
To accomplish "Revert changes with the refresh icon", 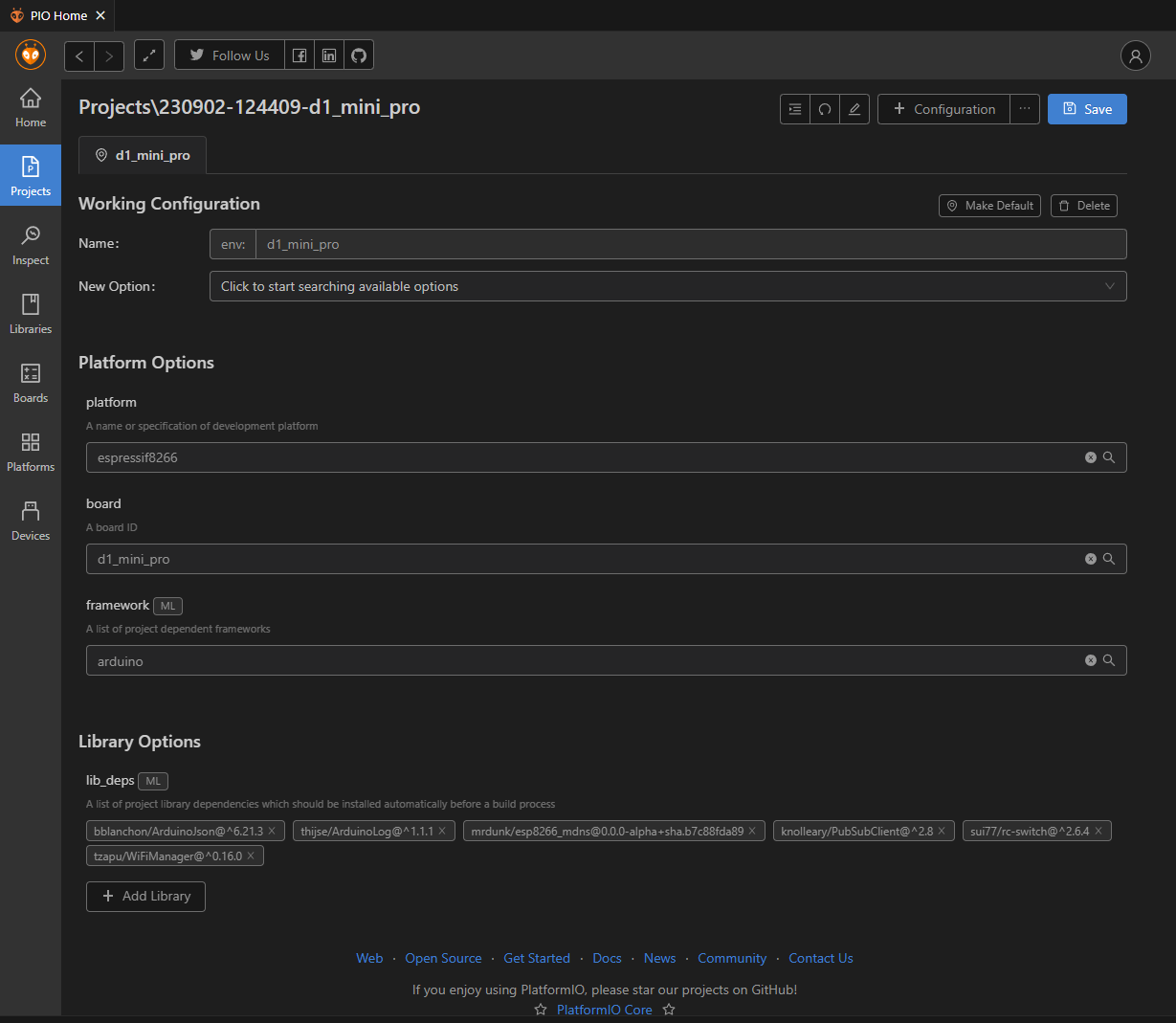I will [x=824, y=109].
